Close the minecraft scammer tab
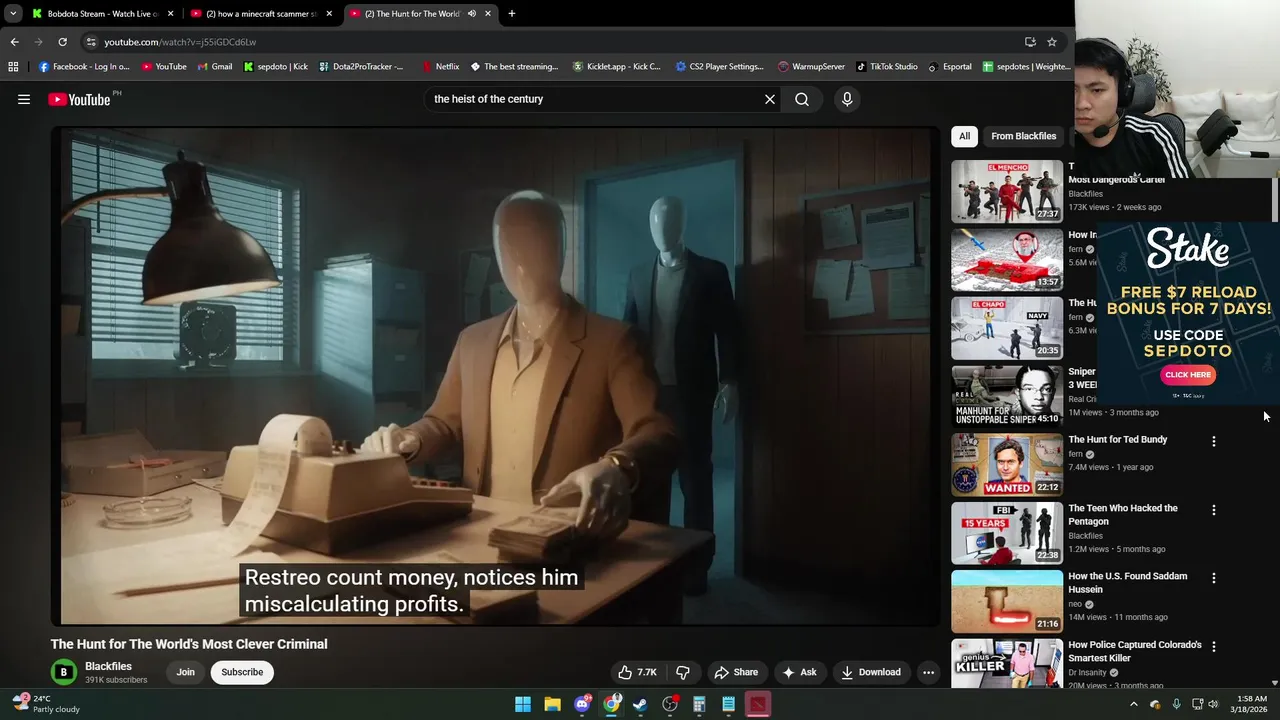 pos(329,14)
